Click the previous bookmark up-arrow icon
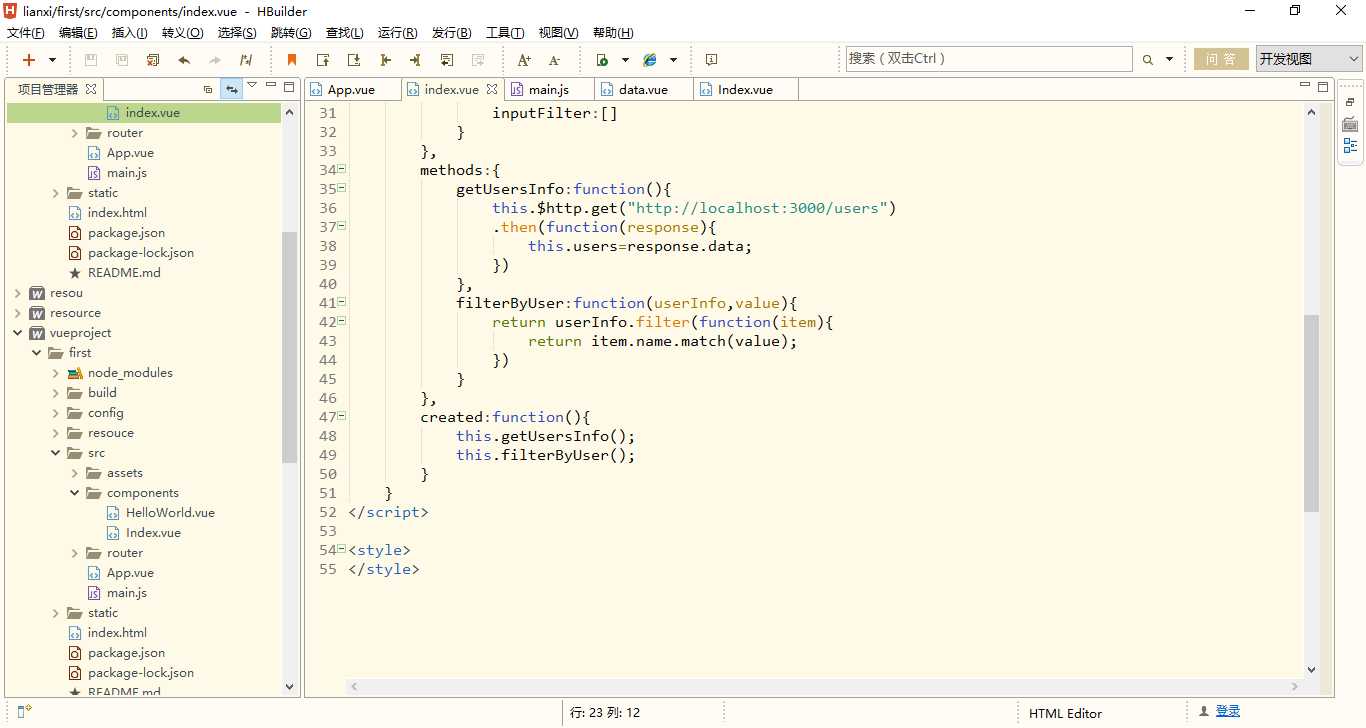This screenshot has height=728, width=1366. [x=323, y=60]
